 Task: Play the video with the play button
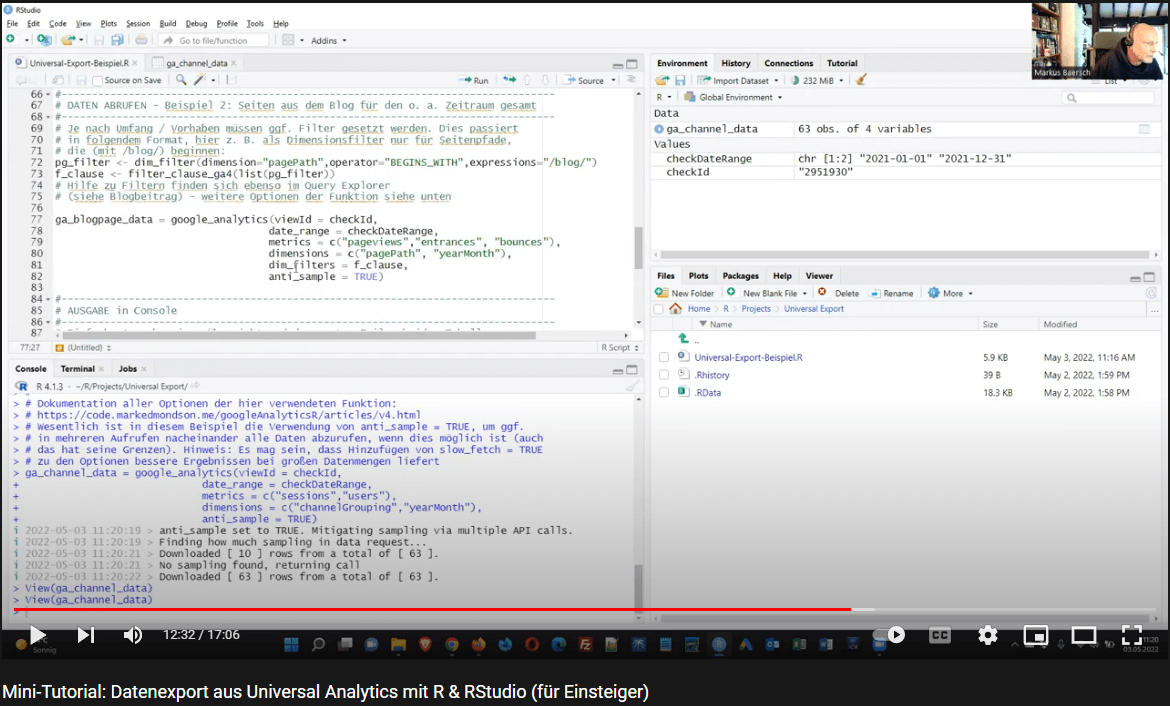pyautogui.click(x=37, y=635)
